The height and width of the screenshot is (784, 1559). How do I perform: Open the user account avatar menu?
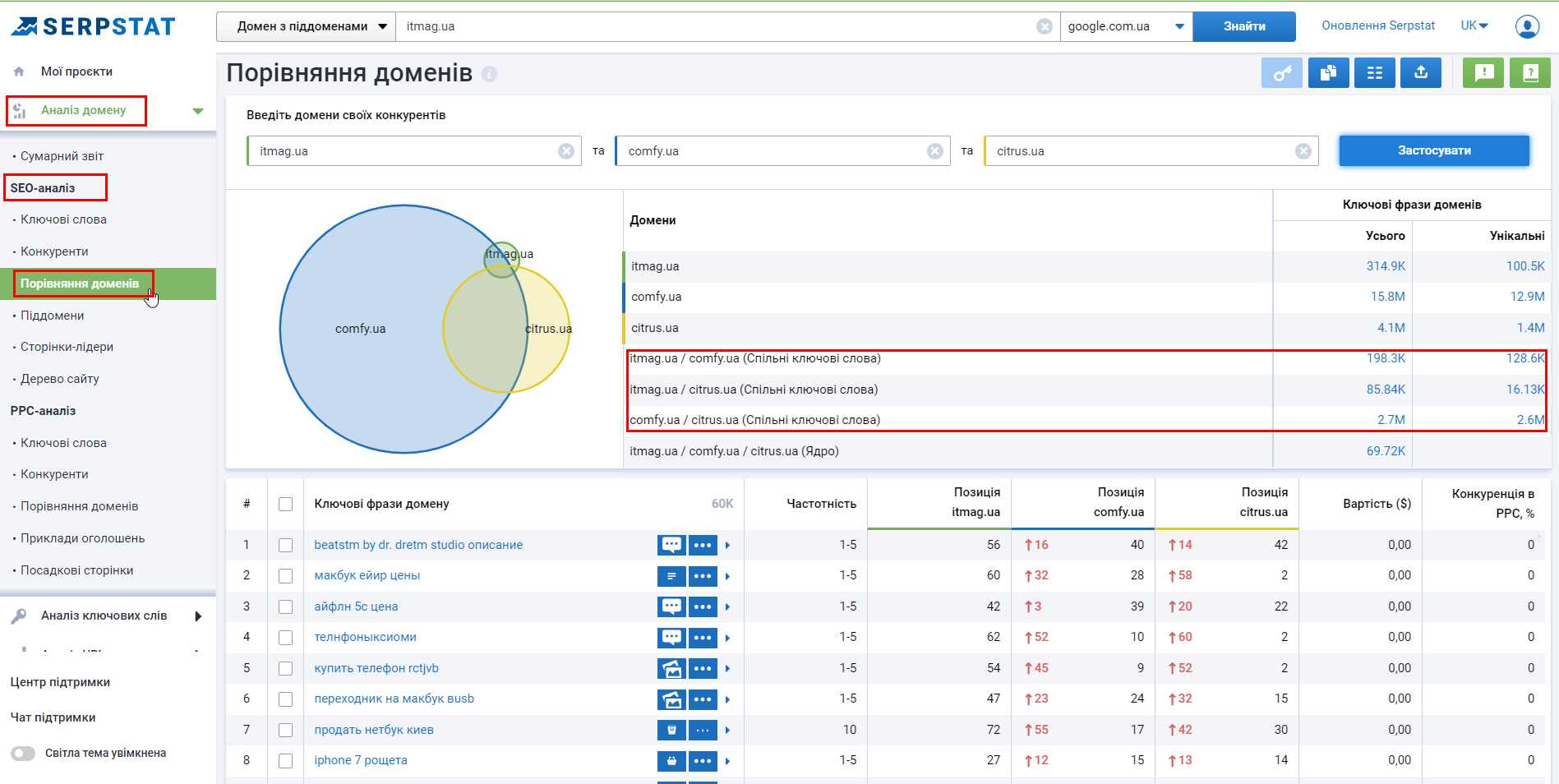(x=1527, y=26)
